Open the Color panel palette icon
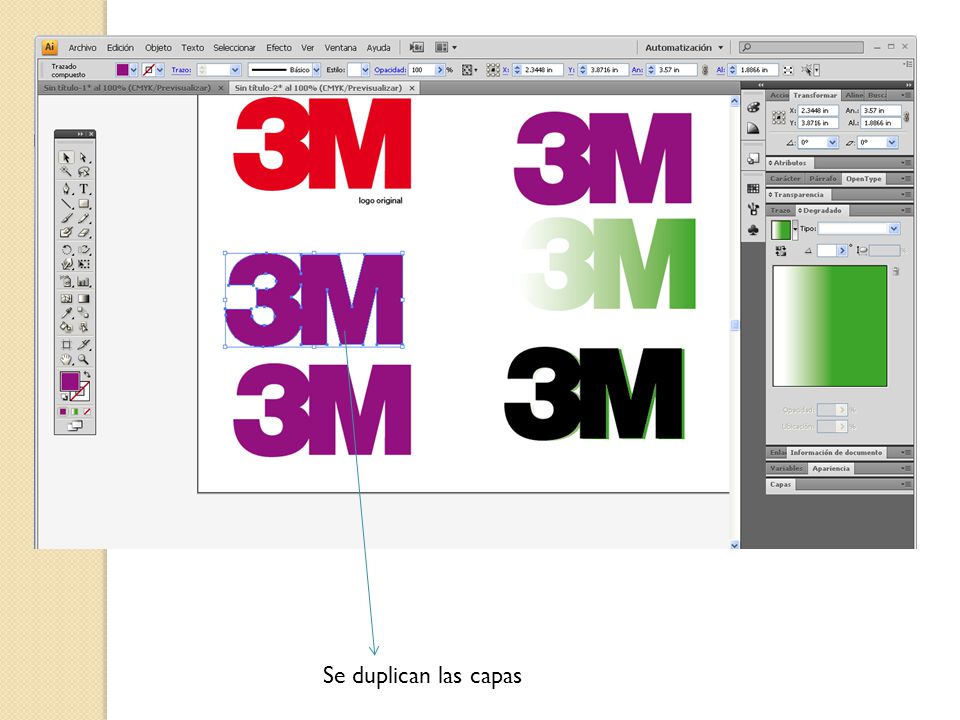Screen dimensions: 960x720 [x=753, y=108]
